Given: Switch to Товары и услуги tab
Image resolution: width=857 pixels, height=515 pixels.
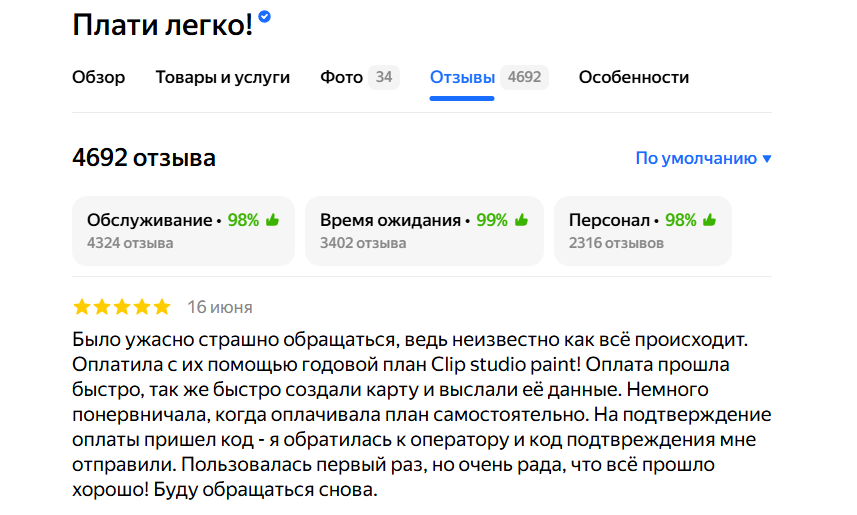Looking at the screenshot, I should 223,77.
